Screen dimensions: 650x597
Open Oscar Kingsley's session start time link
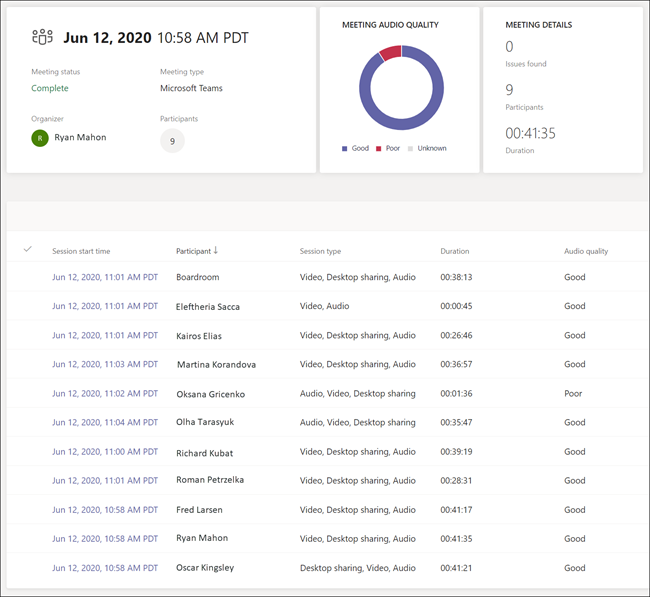(105, 568)
